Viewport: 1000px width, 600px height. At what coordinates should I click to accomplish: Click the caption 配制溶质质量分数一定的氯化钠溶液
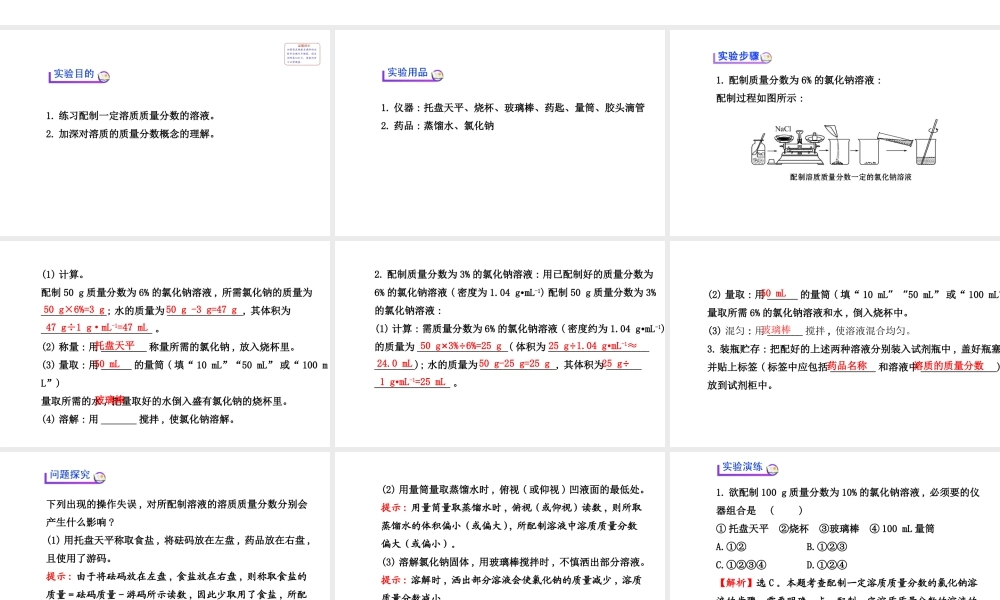[x=850, y=177]
